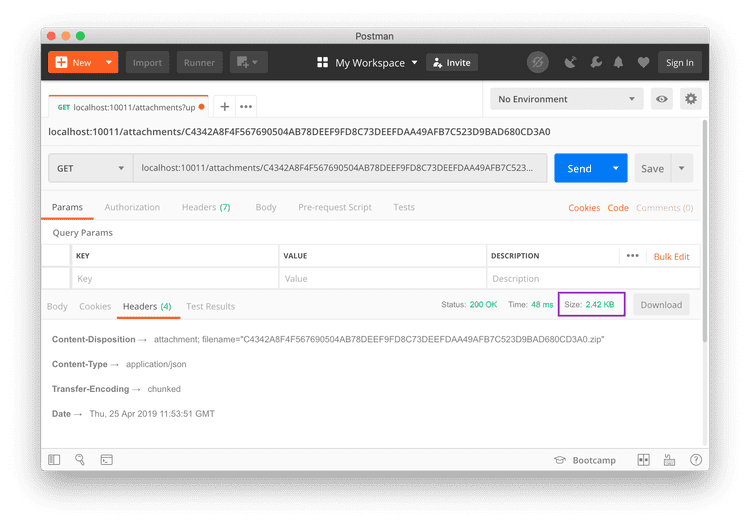
Task: Click the Description input cell
Action: [x=593, y=278]
